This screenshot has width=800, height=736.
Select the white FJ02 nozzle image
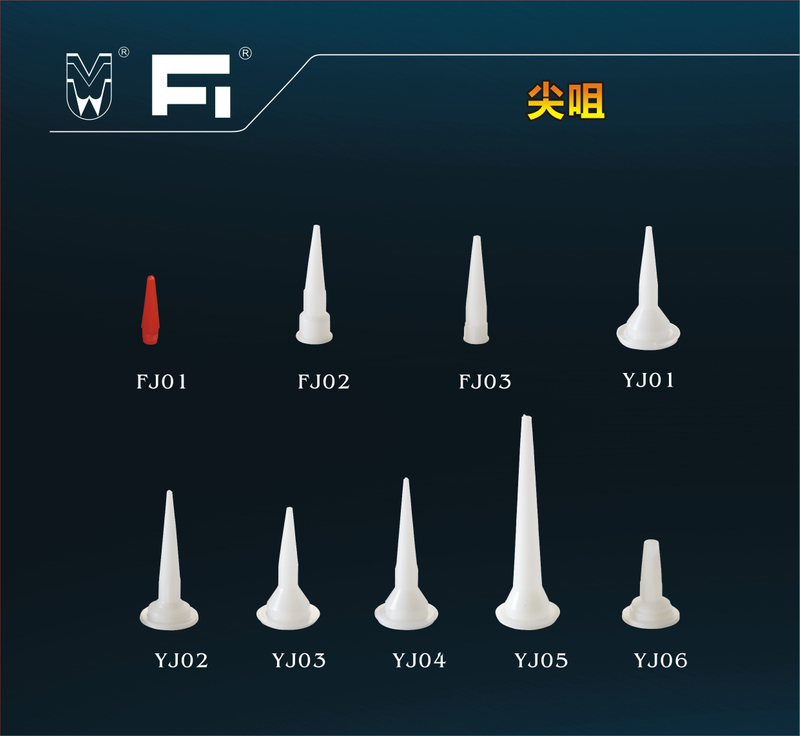[x=314, y=285]
